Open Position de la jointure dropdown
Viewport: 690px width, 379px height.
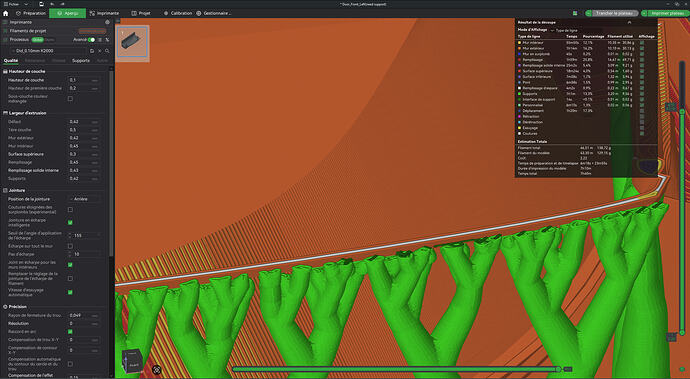coord(84,199)
